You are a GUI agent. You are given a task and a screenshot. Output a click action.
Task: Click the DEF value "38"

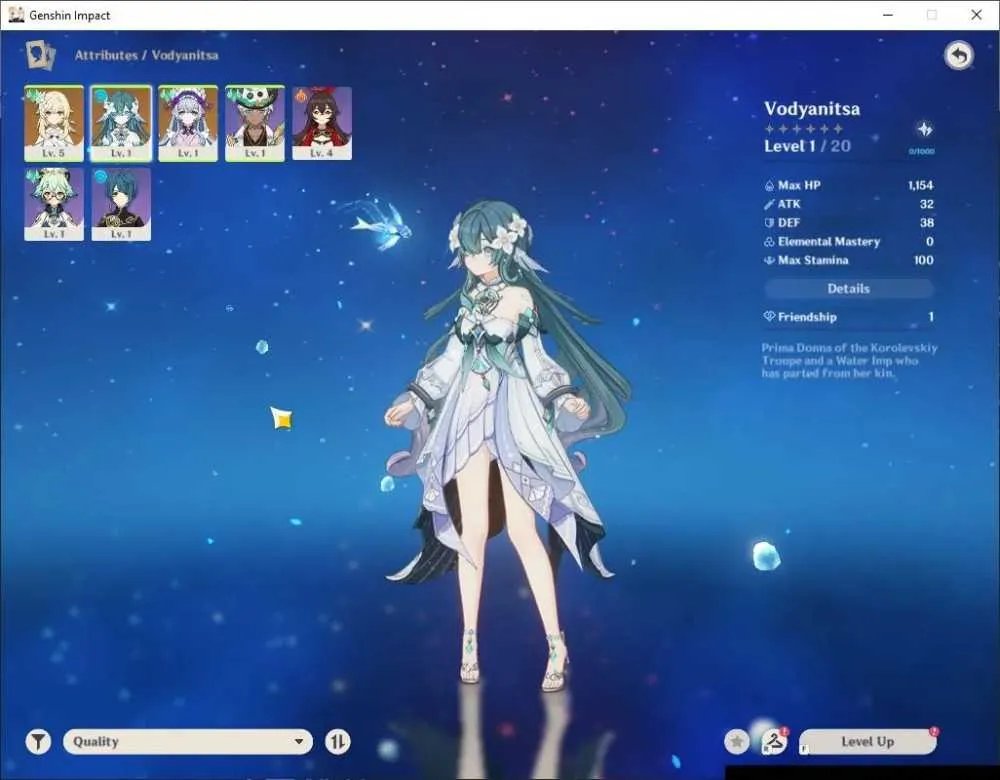[927, 223]
